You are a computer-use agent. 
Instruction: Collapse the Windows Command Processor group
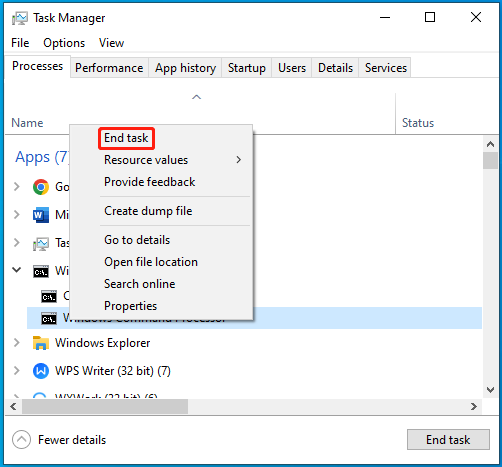pos(17,270)
